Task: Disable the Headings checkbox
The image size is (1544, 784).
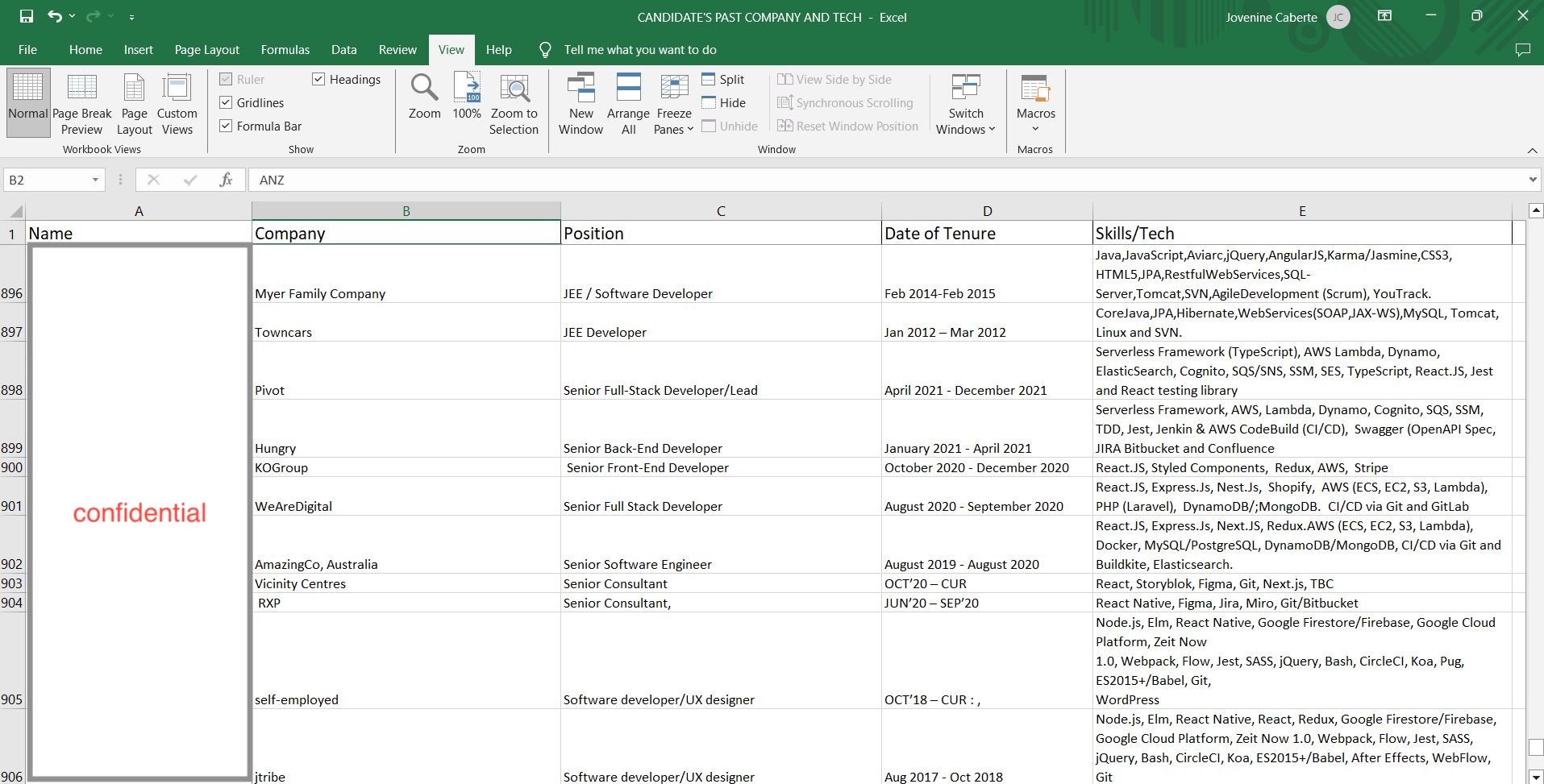Action: [x=318, y=79]
